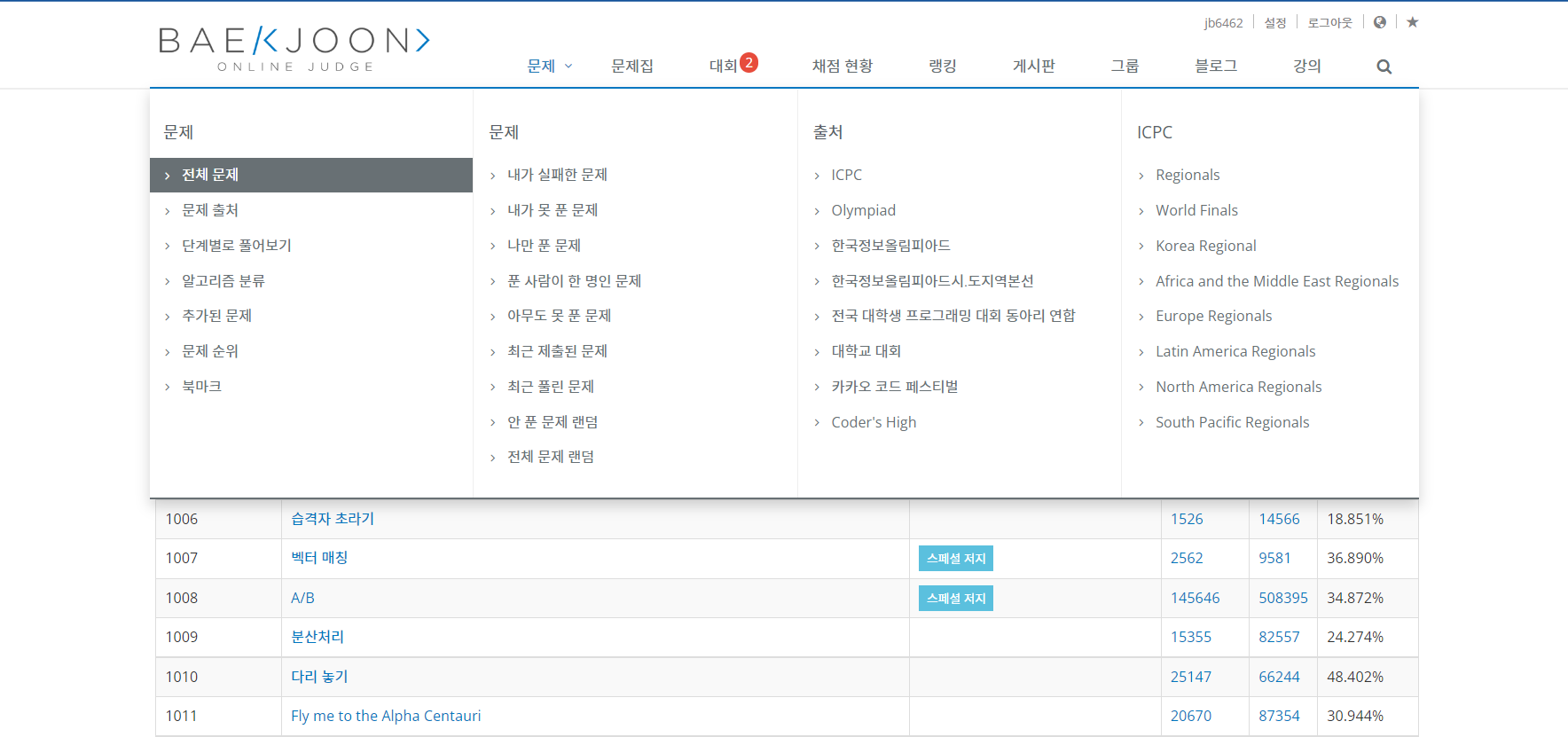Open Olympiad source
Screen dimensions: 1568x737
click(863, 210)
